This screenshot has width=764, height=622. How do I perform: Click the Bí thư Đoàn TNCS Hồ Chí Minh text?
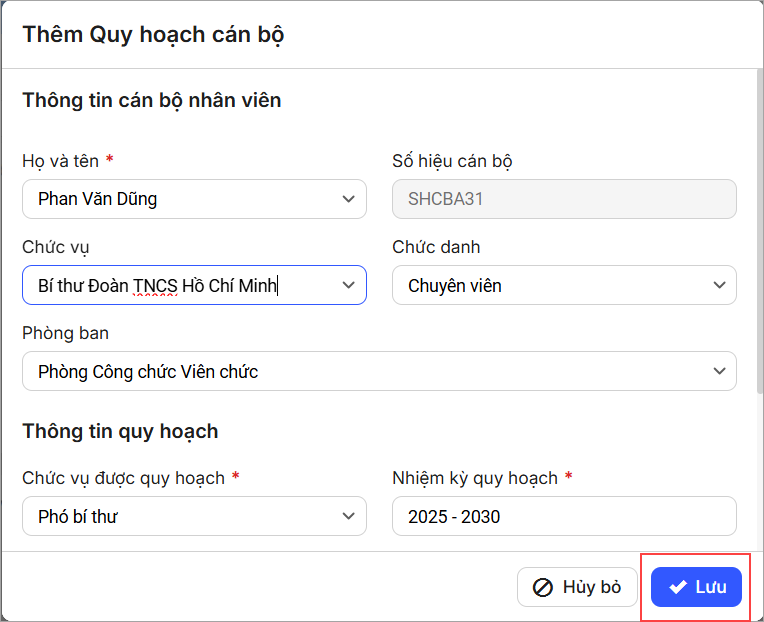click(157, 286)
